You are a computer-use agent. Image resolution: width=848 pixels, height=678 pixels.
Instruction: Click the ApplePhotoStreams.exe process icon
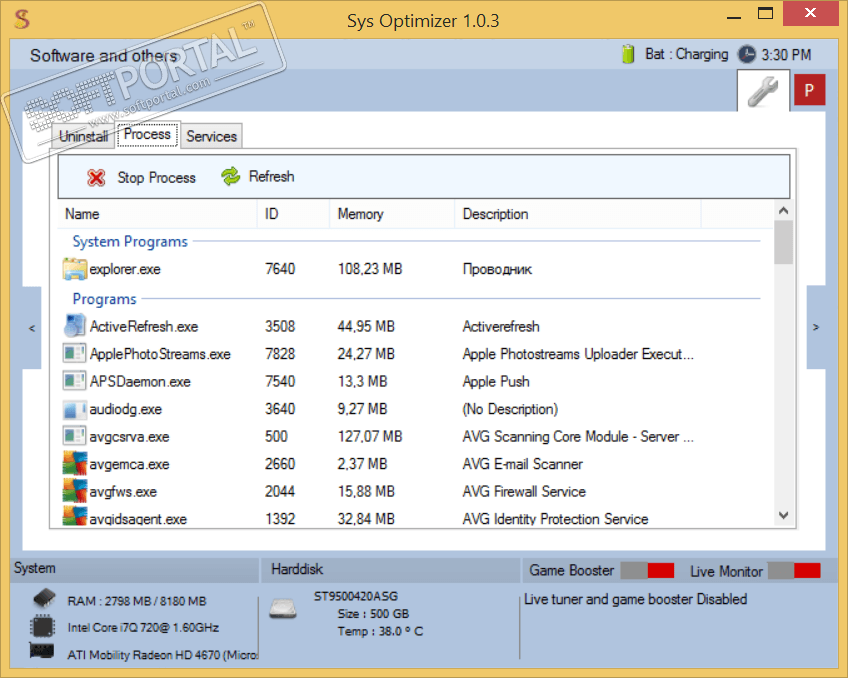point(75,354)
